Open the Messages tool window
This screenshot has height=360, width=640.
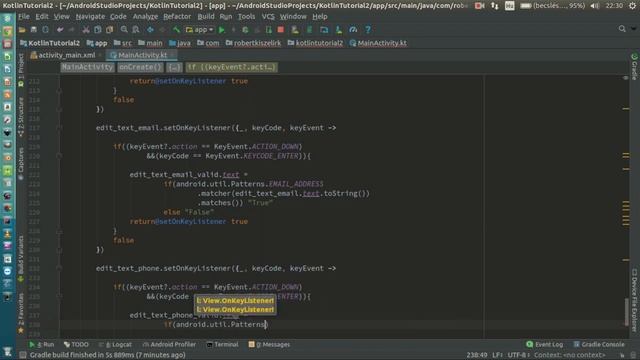point(269,344)
